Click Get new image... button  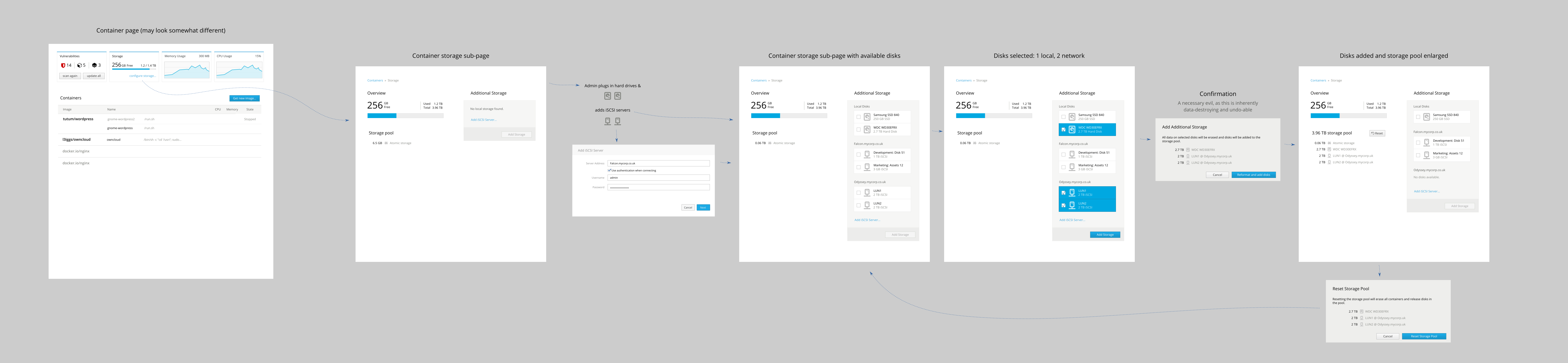245,98
